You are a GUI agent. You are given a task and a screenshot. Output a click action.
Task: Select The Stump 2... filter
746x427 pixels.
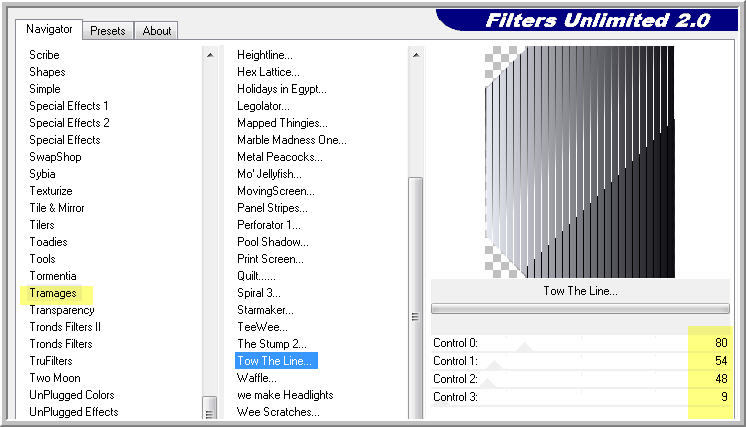(x=272, y=344)
